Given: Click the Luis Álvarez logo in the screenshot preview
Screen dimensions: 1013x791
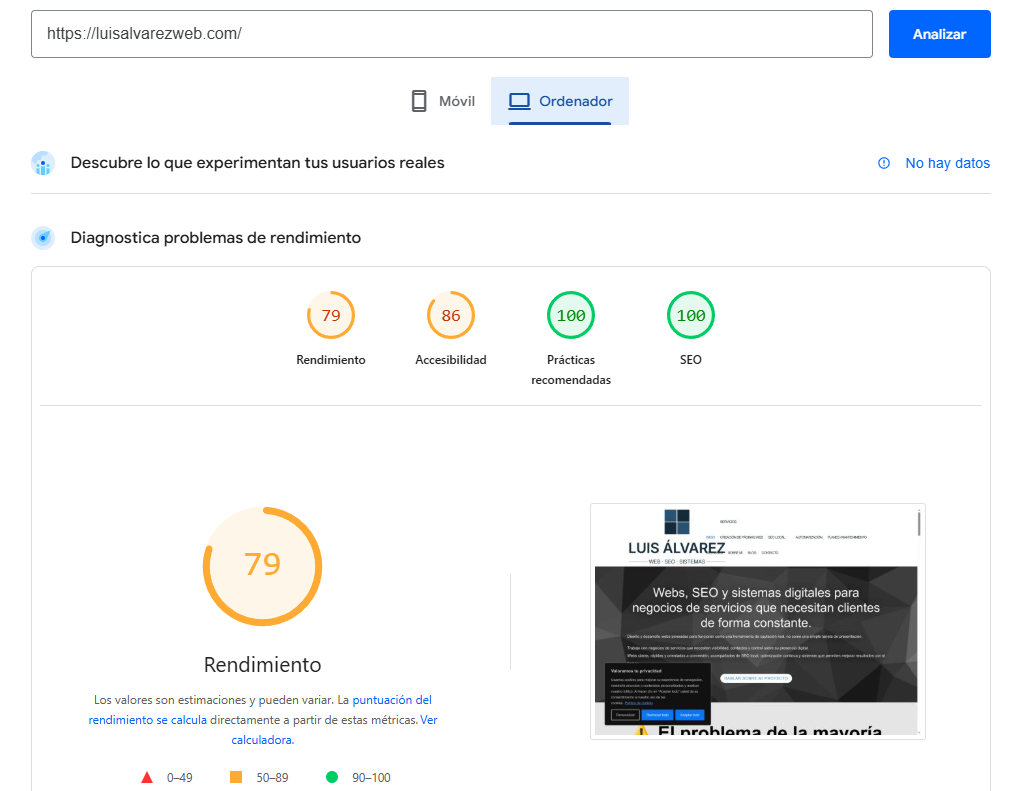Looking at the screenshot, I should [677, 535].
